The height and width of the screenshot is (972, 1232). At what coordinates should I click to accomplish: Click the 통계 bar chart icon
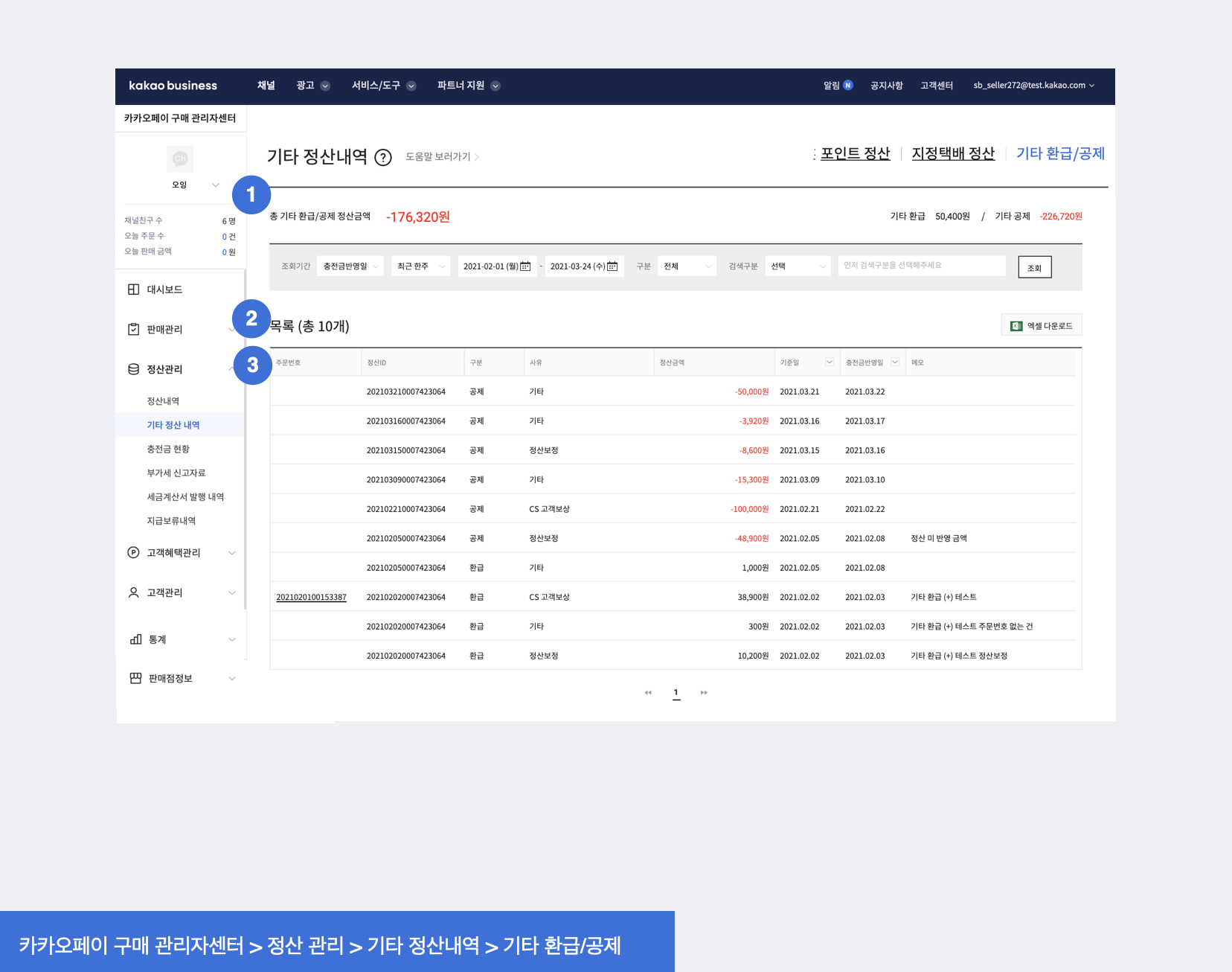click(135, 639)
